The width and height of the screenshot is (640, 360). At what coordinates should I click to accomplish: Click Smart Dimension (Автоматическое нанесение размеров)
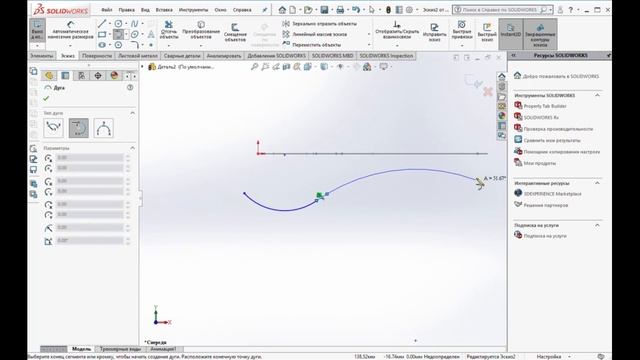pos(70,30)
